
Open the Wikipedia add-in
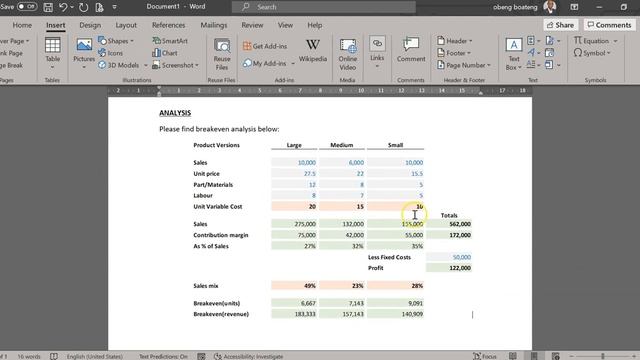coord(313,51)
